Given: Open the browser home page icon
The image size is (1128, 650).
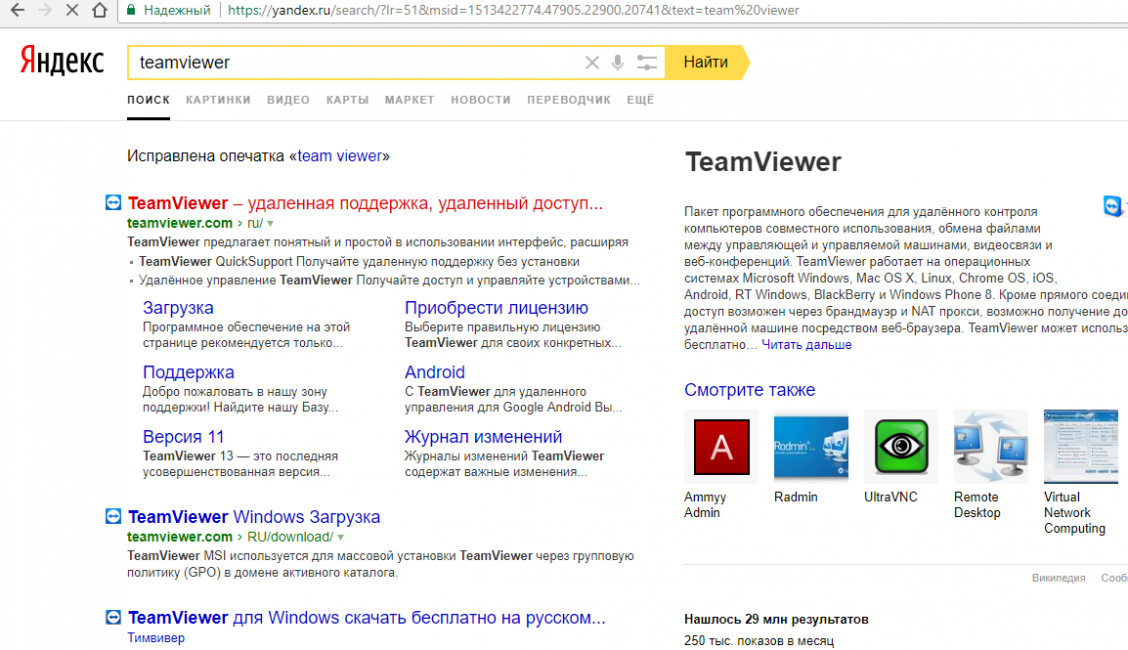Looking at the screenshot, I should (x=100, y=10).
